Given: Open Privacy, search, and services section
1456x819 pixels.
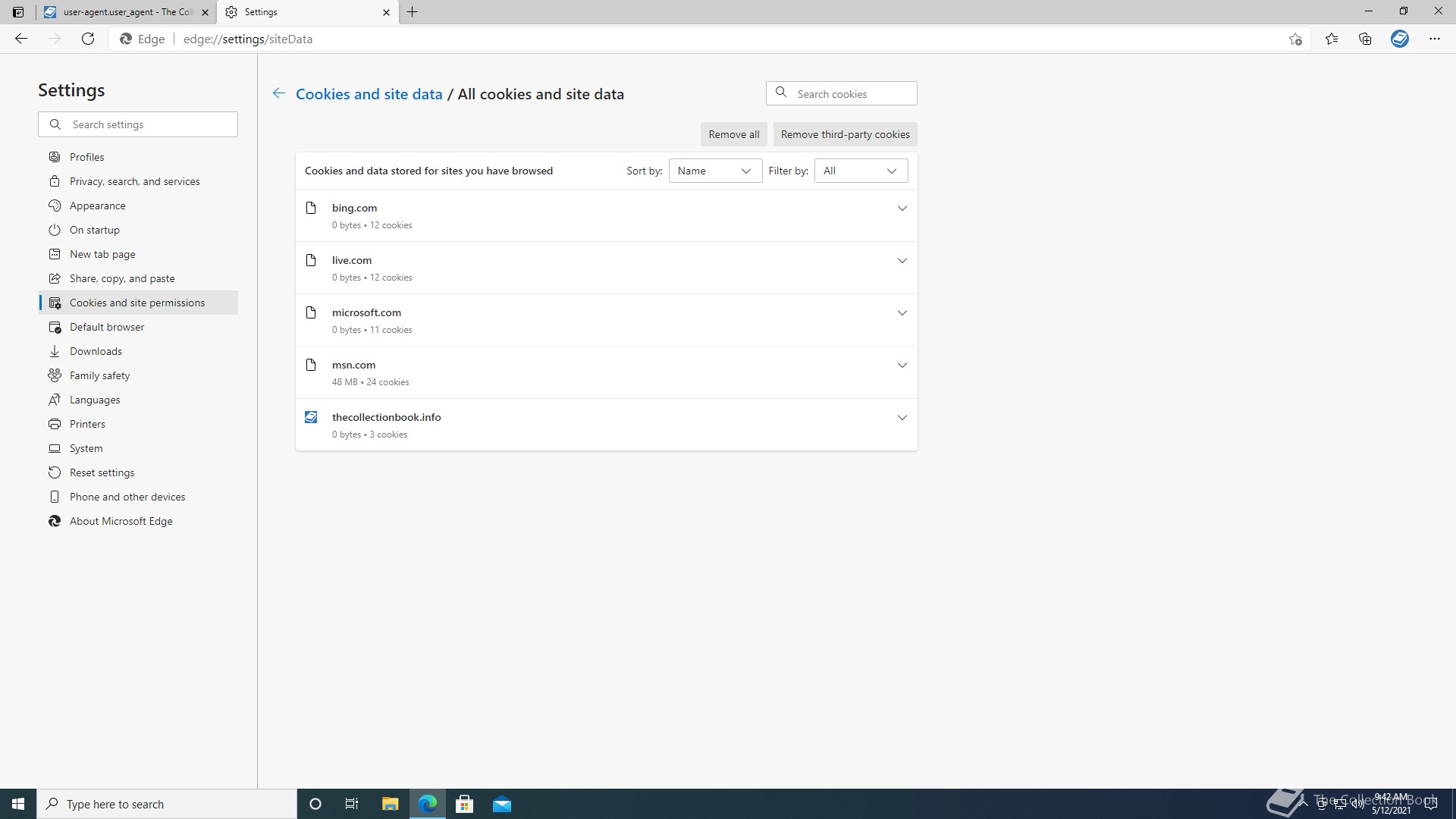Looking at the screenshot, I should point(138,181).
